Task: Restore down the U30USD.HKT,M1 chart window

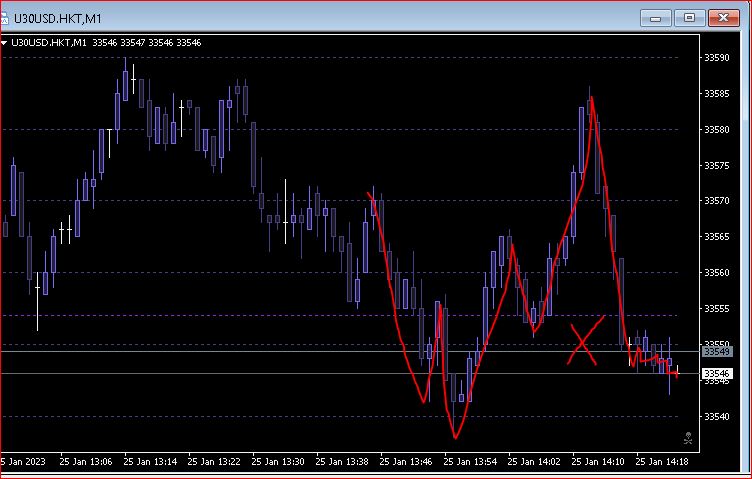Action: (689, 18)
